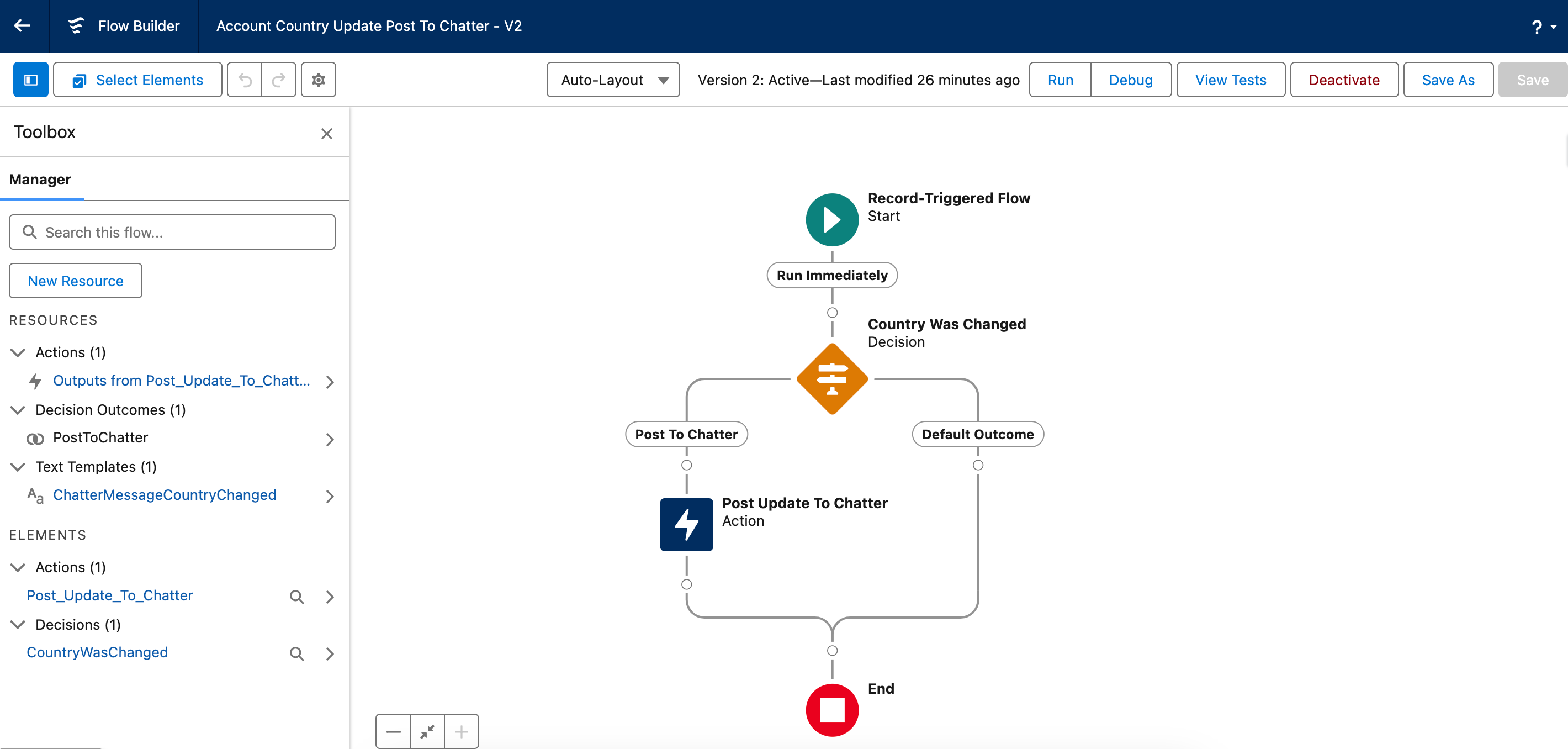Screen dimensions: 1568x749
Task: Click the back arrow to exit the flow
Action: [23, 26]
